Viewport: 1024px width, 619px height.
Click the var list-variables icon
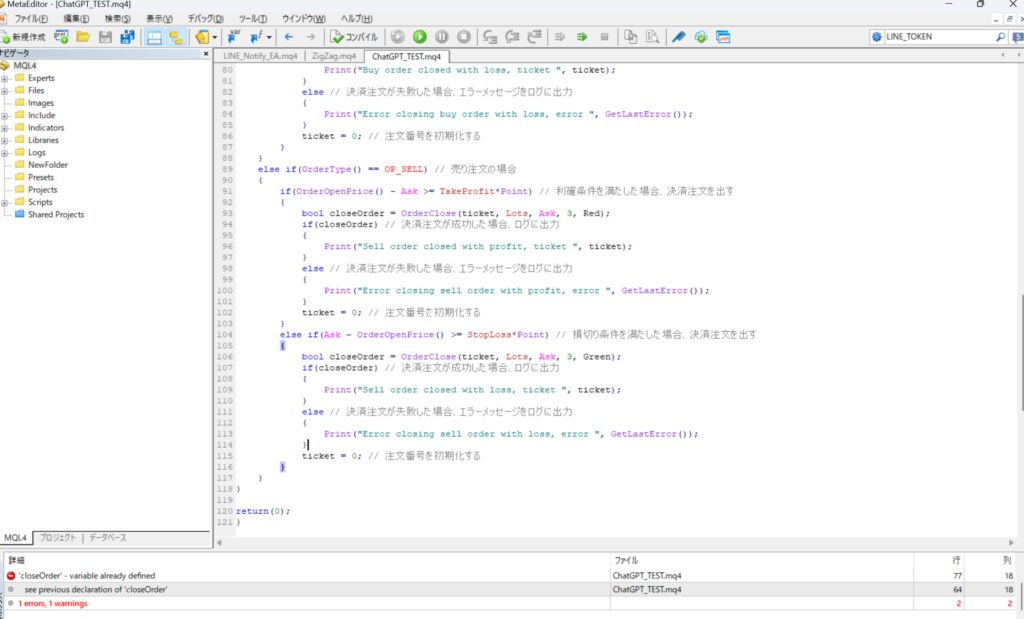tap(233, 37)
